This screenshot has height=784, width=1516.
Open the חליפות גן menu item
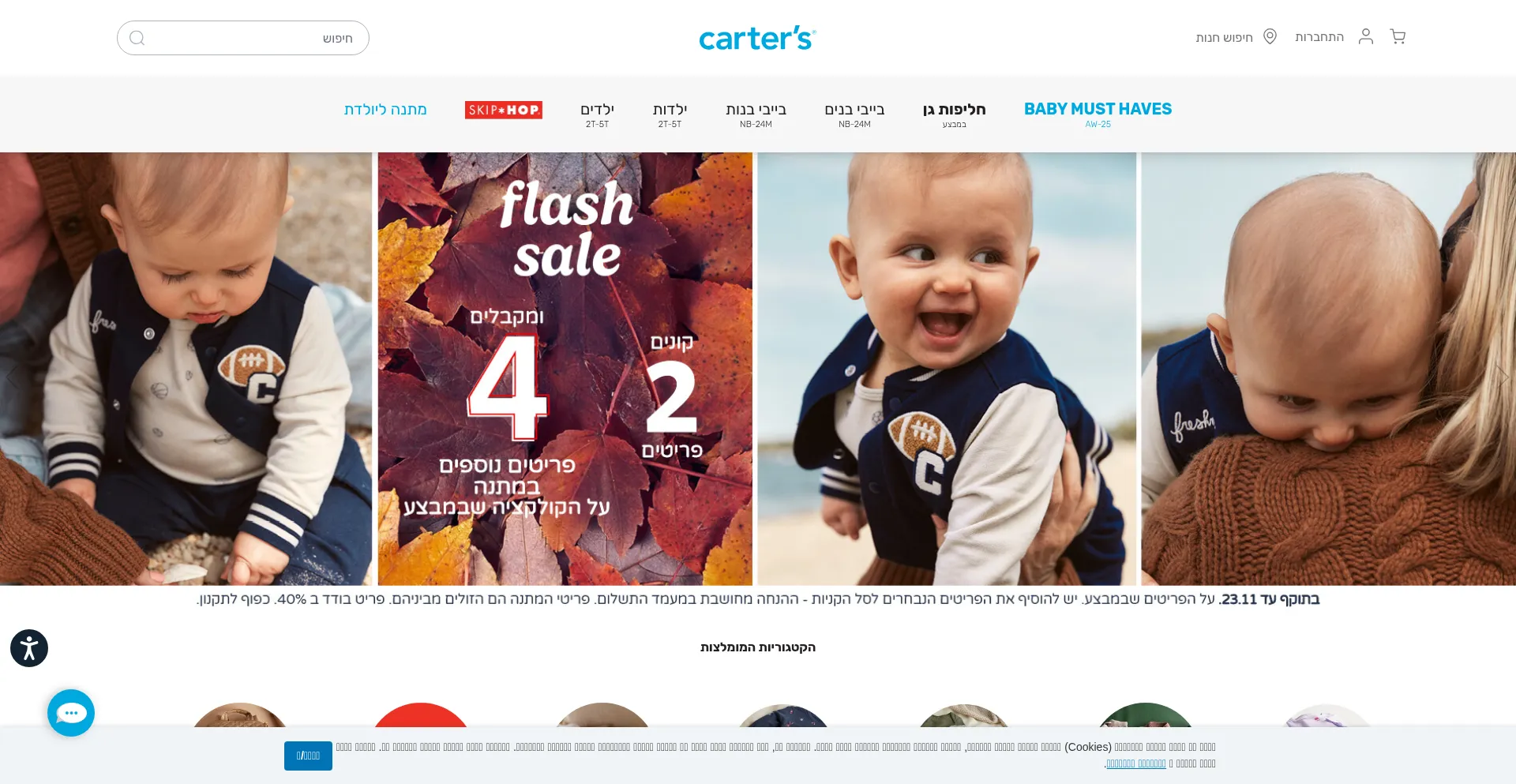954,114
